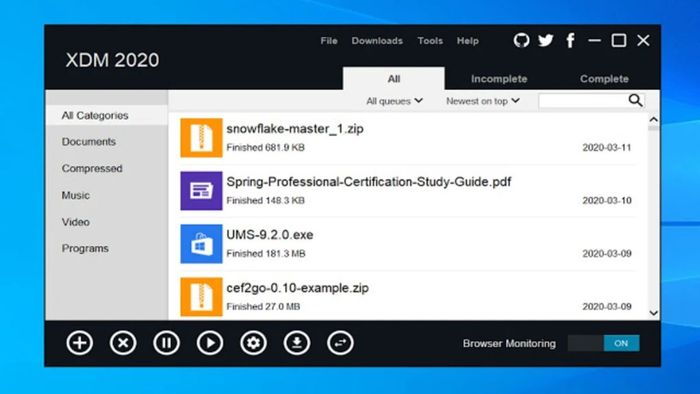This screenshot has height=394, width=700.
Task: Click the search magnifier icon
Action: click(635, 100)
